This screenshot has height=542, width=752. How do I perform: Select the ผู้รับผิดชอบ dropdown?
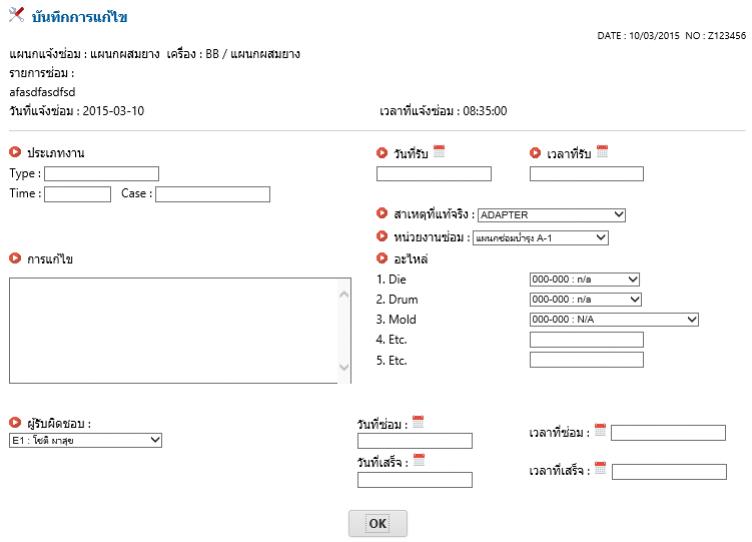85,439
